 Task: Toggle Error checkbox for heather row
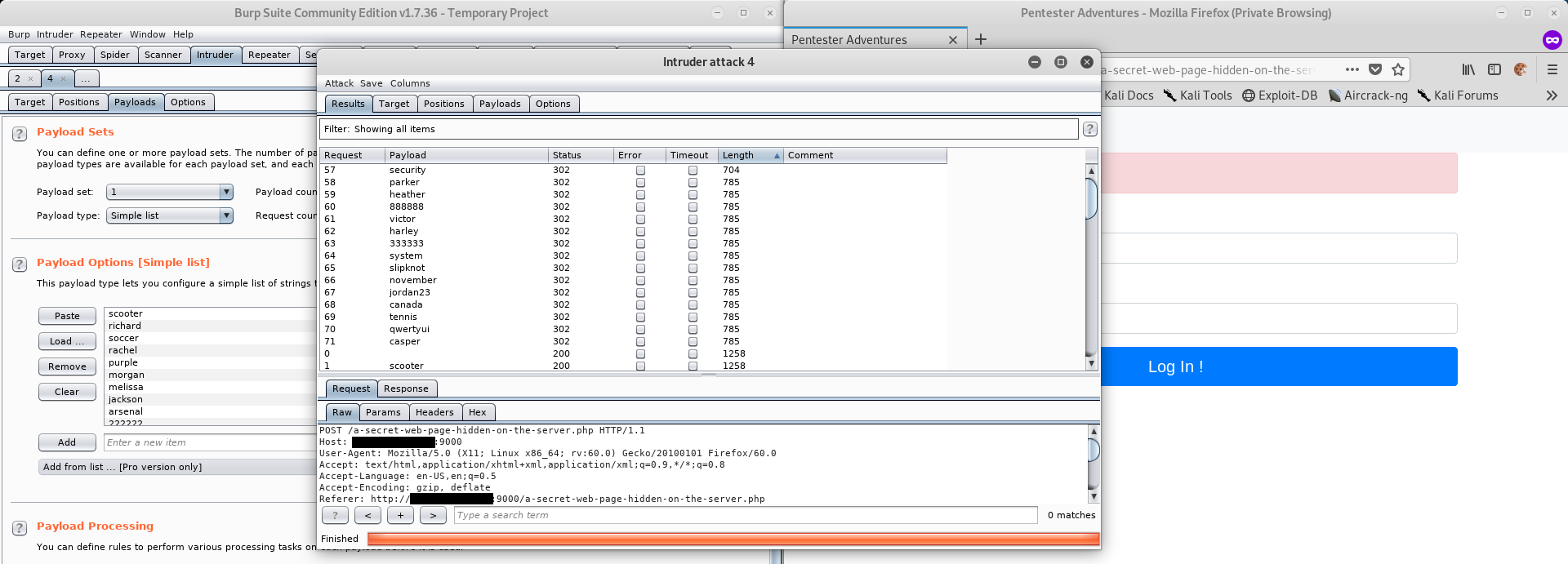click(640, 195)
